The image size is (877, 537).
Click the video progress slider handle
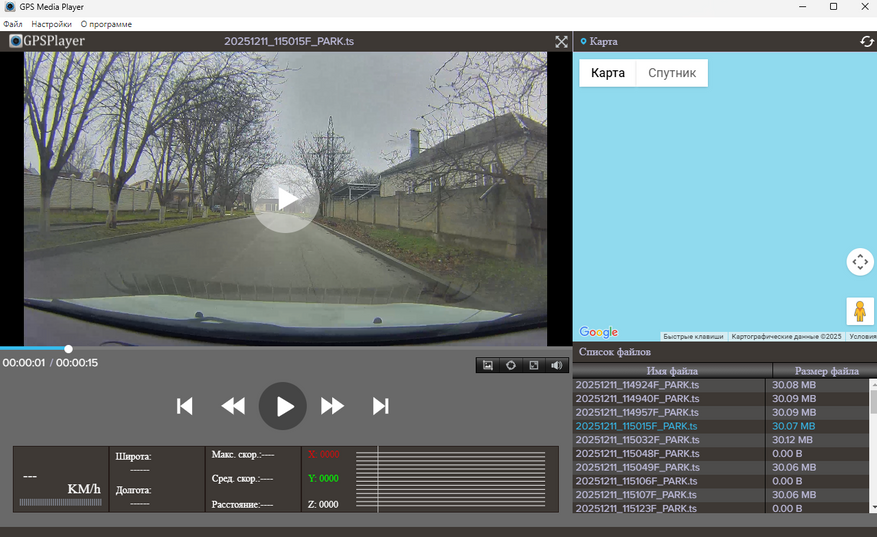(68, 349)
